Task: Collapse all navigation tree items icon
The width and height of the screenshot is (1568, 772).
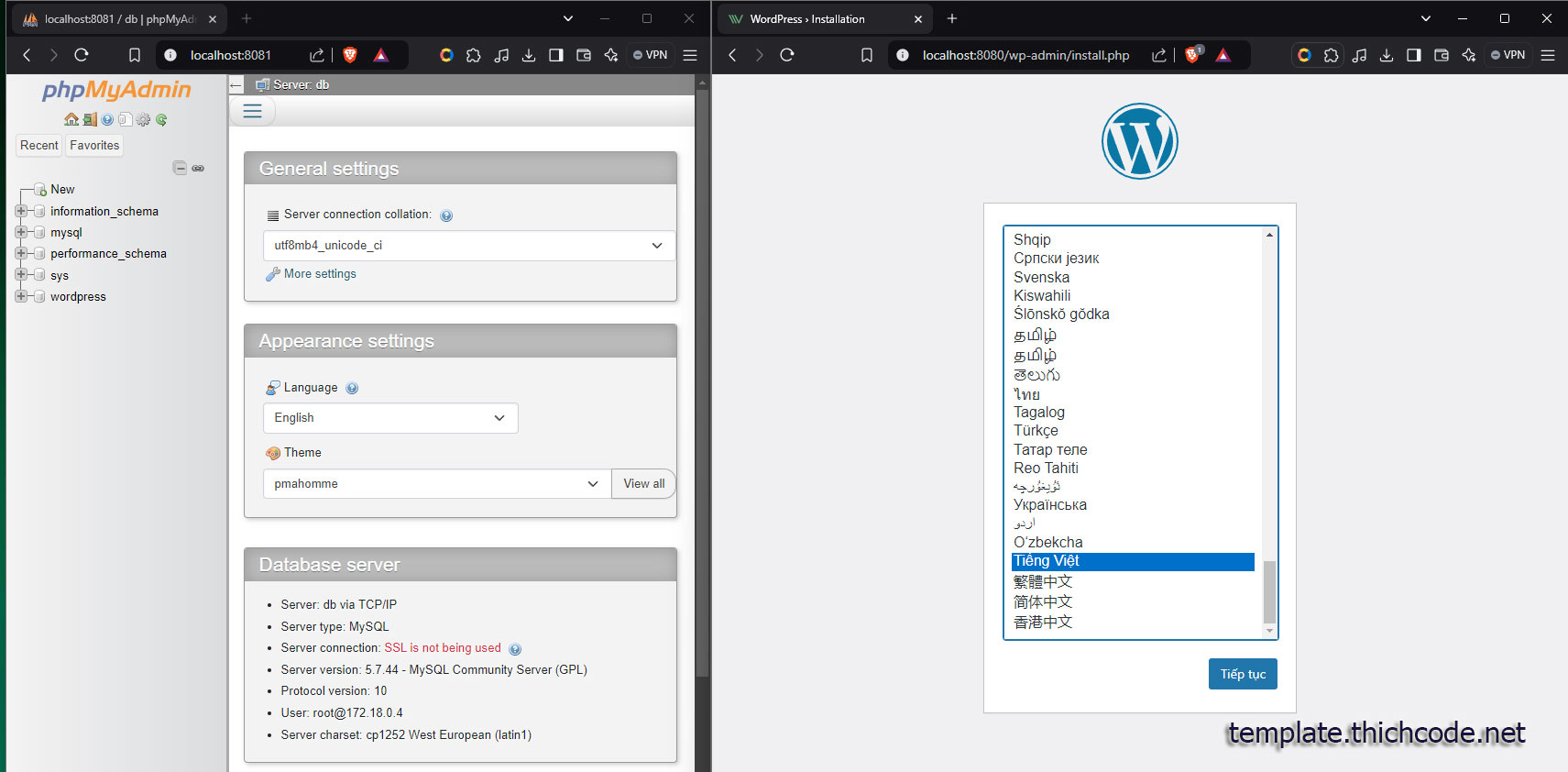Action: (180, 168)
